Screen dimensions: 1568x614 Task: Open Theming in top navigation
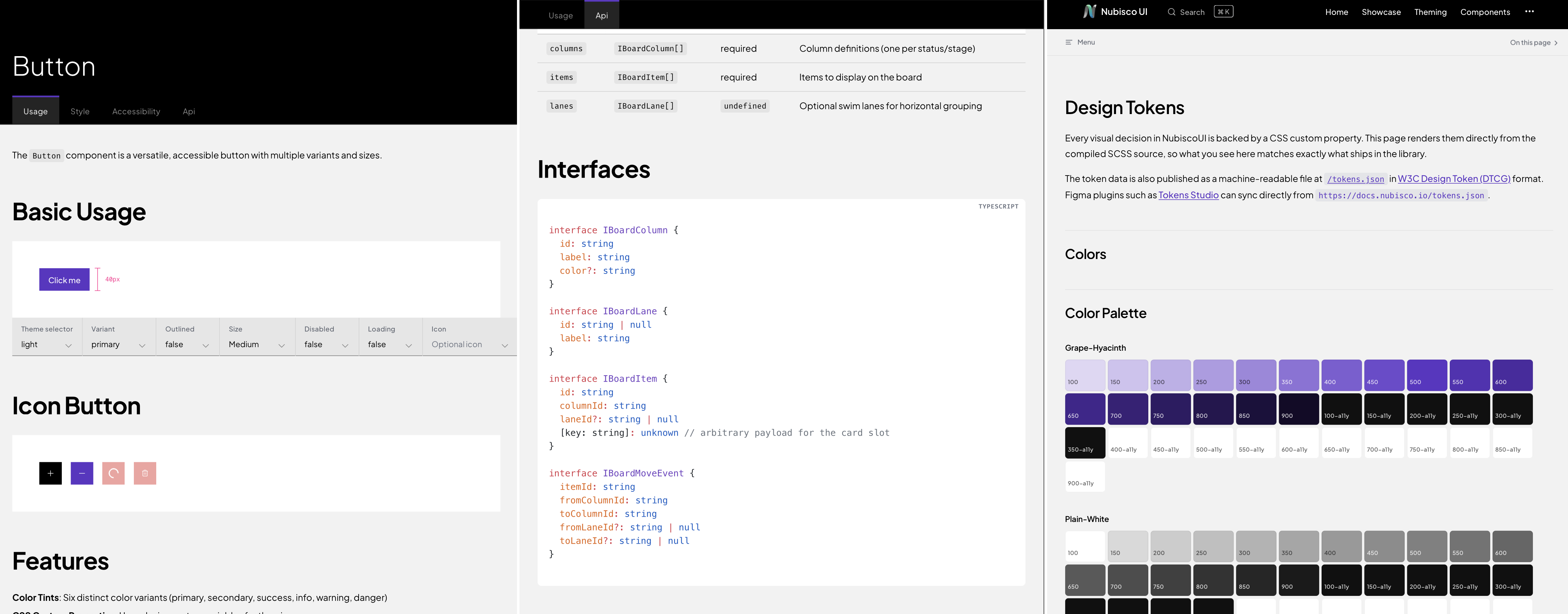[1431, 12]
